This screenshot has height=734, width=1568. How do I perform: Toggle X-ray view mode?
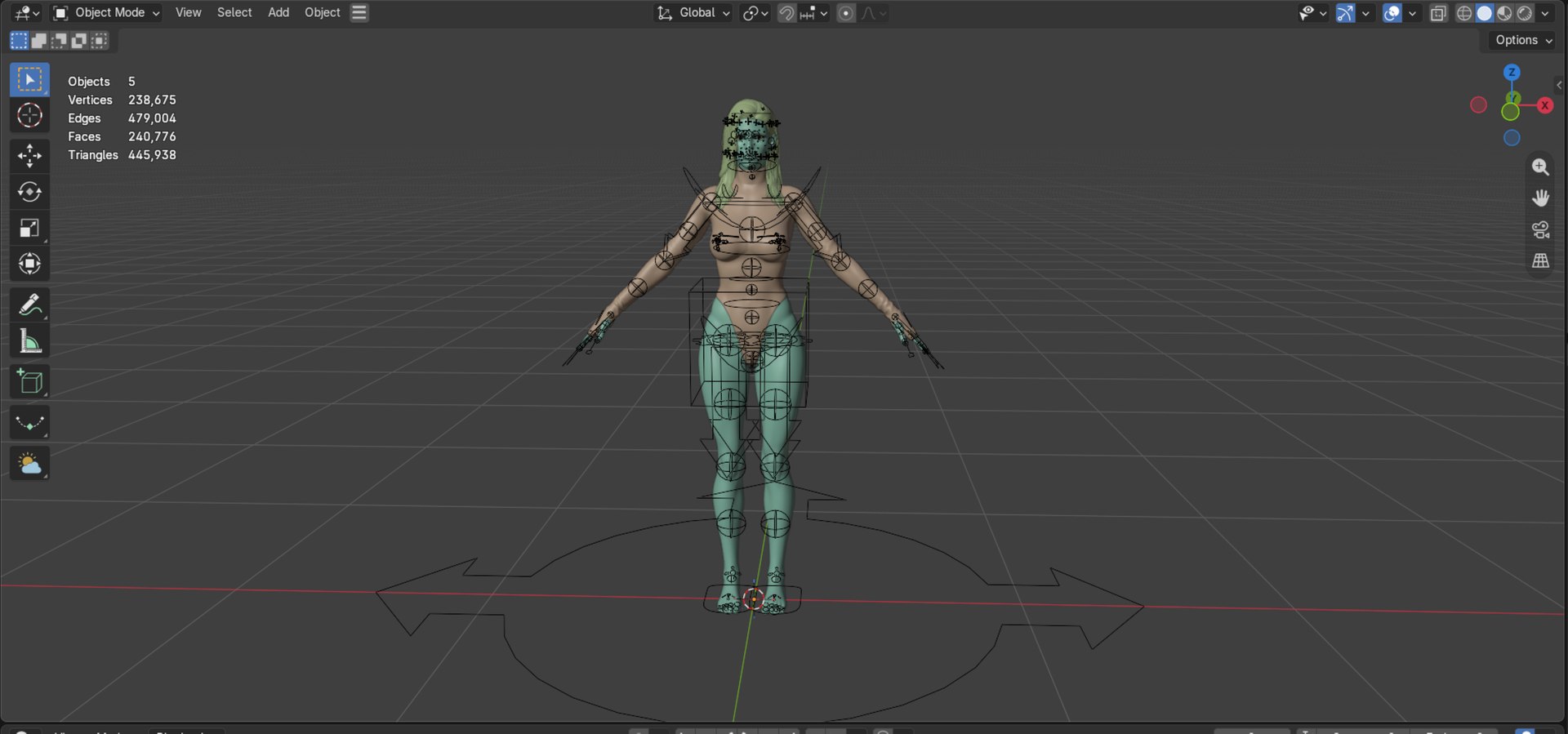coord(1438,13)
